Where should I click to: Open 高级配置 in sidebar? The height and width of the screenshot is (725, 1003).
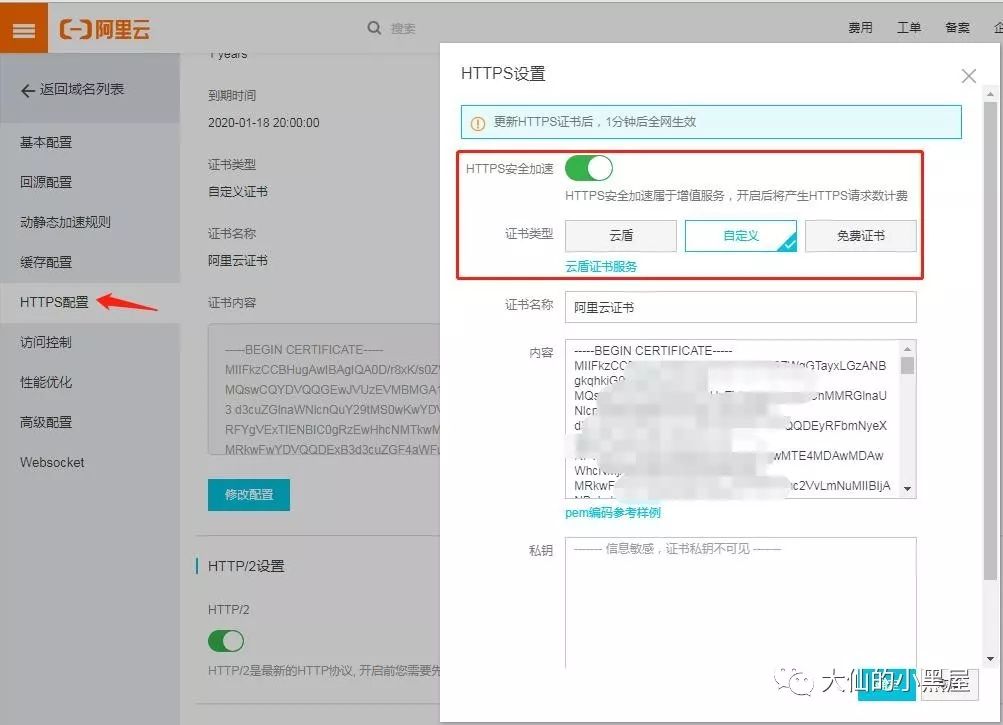pos(46,422)
